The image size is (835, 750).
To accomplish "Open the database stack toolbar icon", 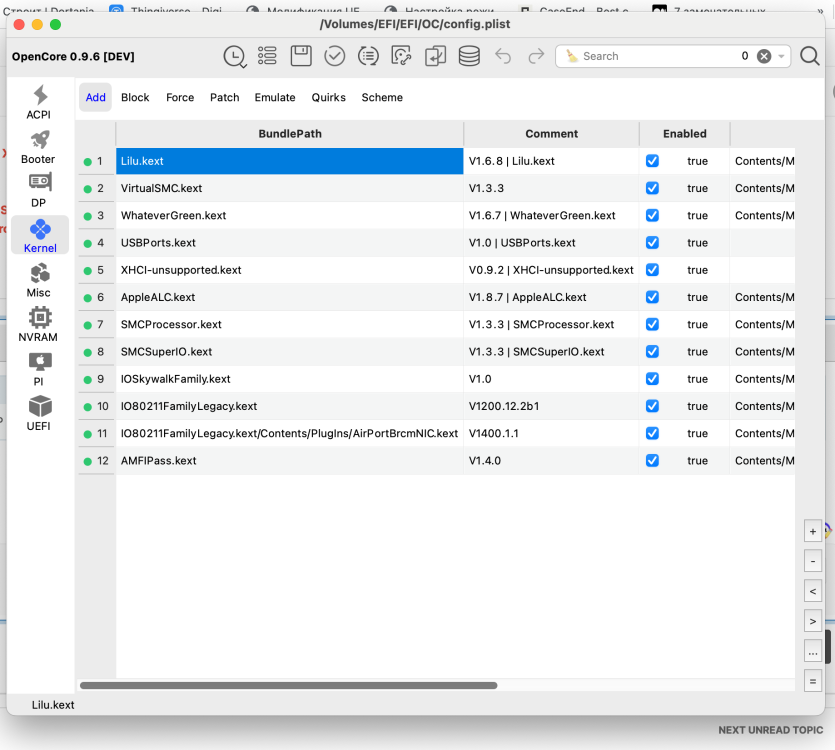I will click(x=469, y=56).
